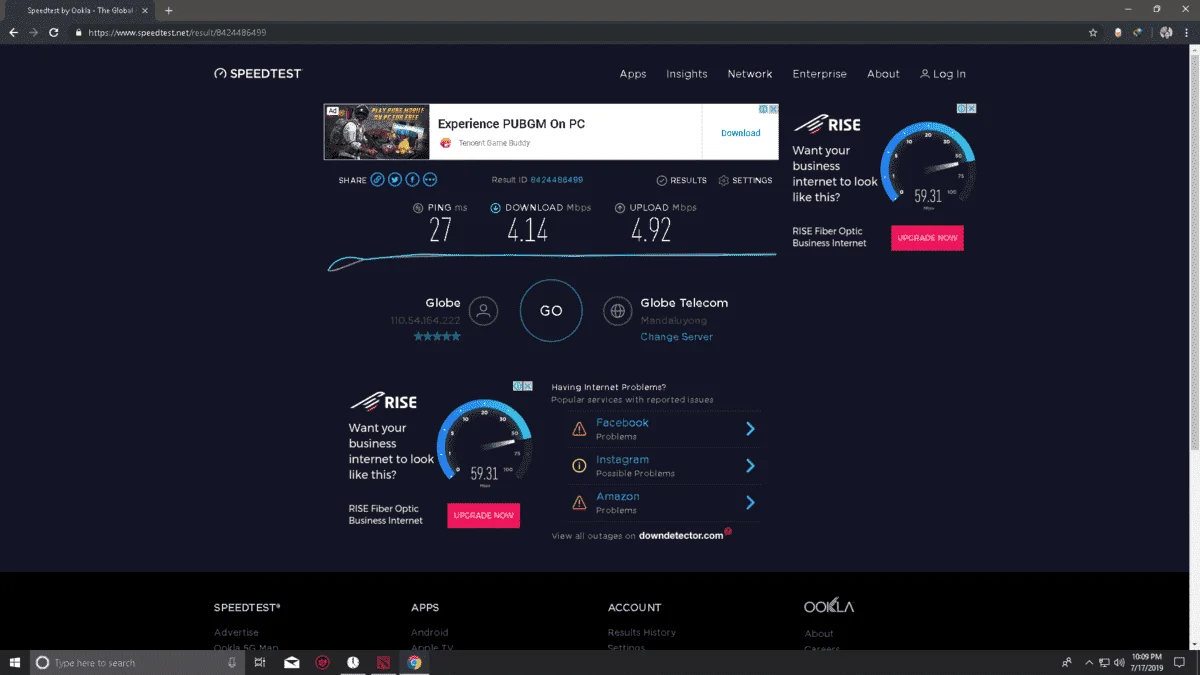The image size is (1200, 675).
Task: Click the taskbar volume icon
Action: pos(1119,662)
